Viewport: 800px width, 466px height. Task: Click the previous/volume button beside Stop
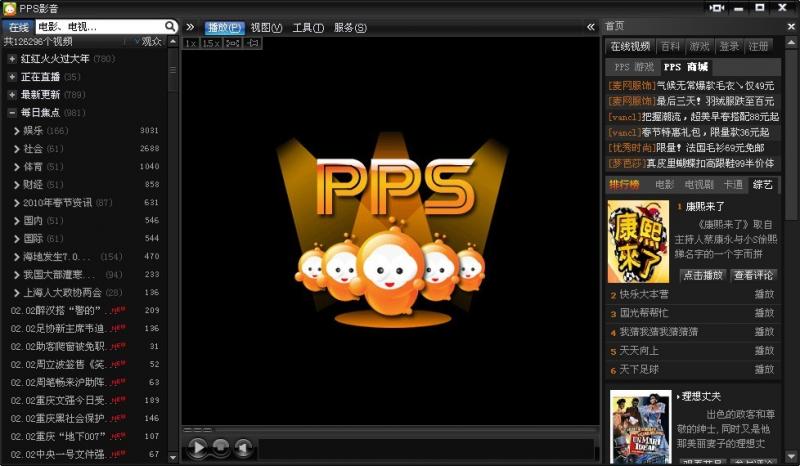(x=244, y=448)
